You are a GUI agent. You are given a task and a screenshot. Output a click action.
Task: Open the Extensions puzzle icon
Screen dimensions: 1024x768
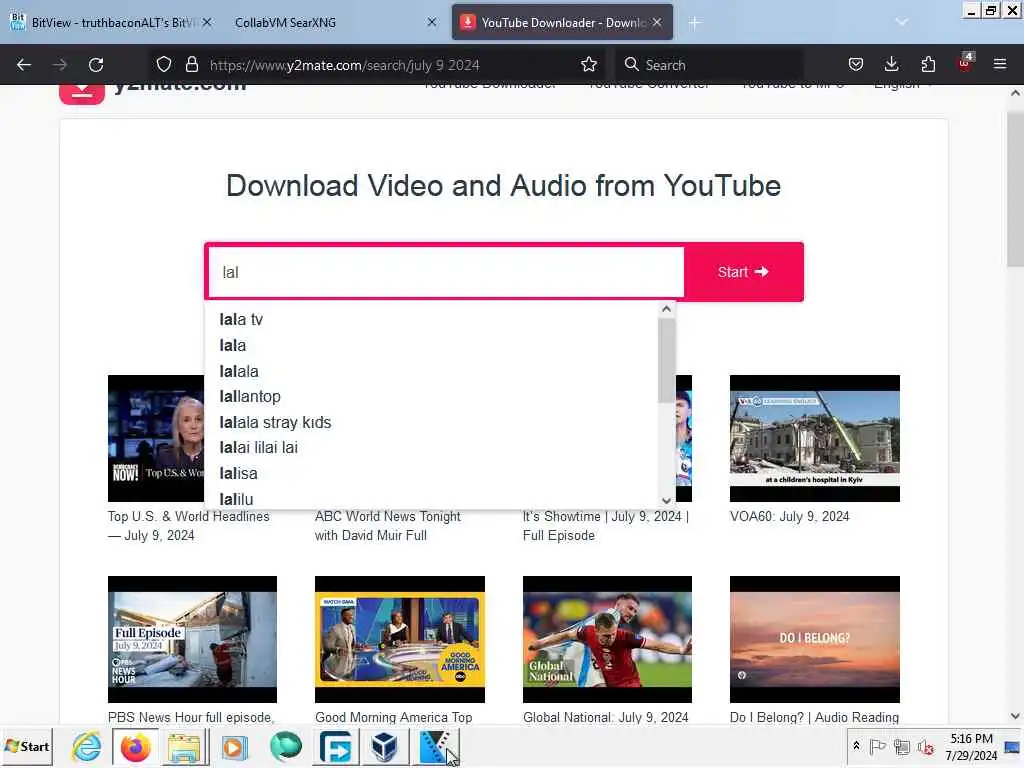(928, 64)
